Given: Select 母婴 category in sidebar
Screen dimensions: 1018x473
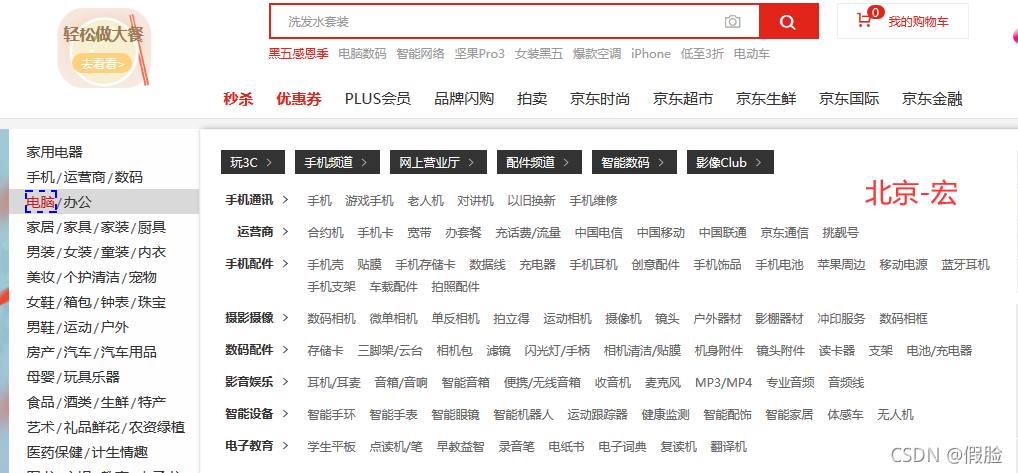Looking at the screenshot, I should click(41, 378).
